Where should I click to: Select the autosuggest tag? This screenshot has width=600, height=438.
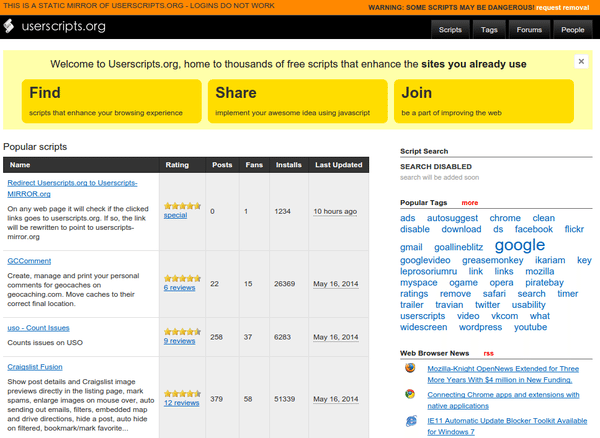pos(452,218)
